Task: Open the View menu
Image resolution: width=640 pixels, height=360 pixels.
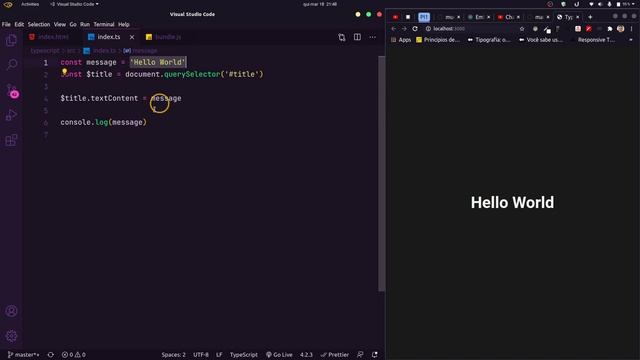Action: coord(60,24)
